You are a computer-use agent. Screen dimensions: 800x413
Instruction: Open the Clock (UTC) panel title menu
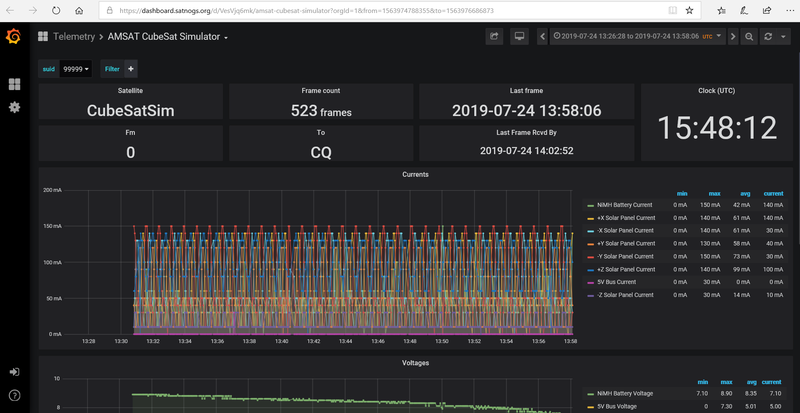[x=717, y=90]
